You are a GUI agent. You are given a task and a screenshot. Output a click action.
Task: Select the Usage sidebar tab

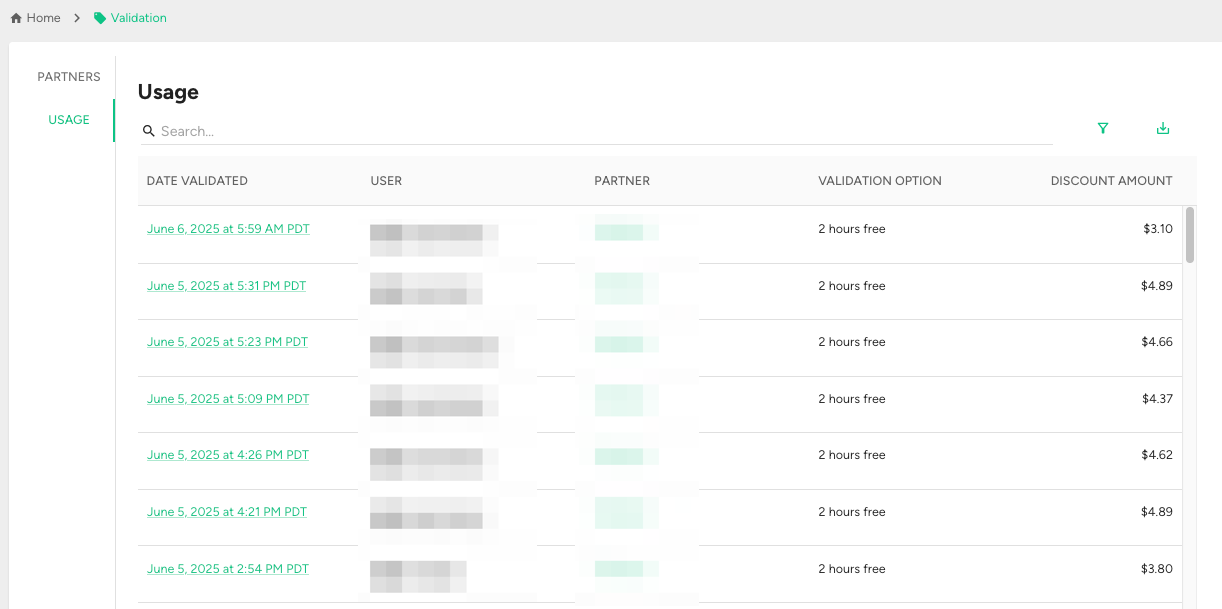point(69,120)
